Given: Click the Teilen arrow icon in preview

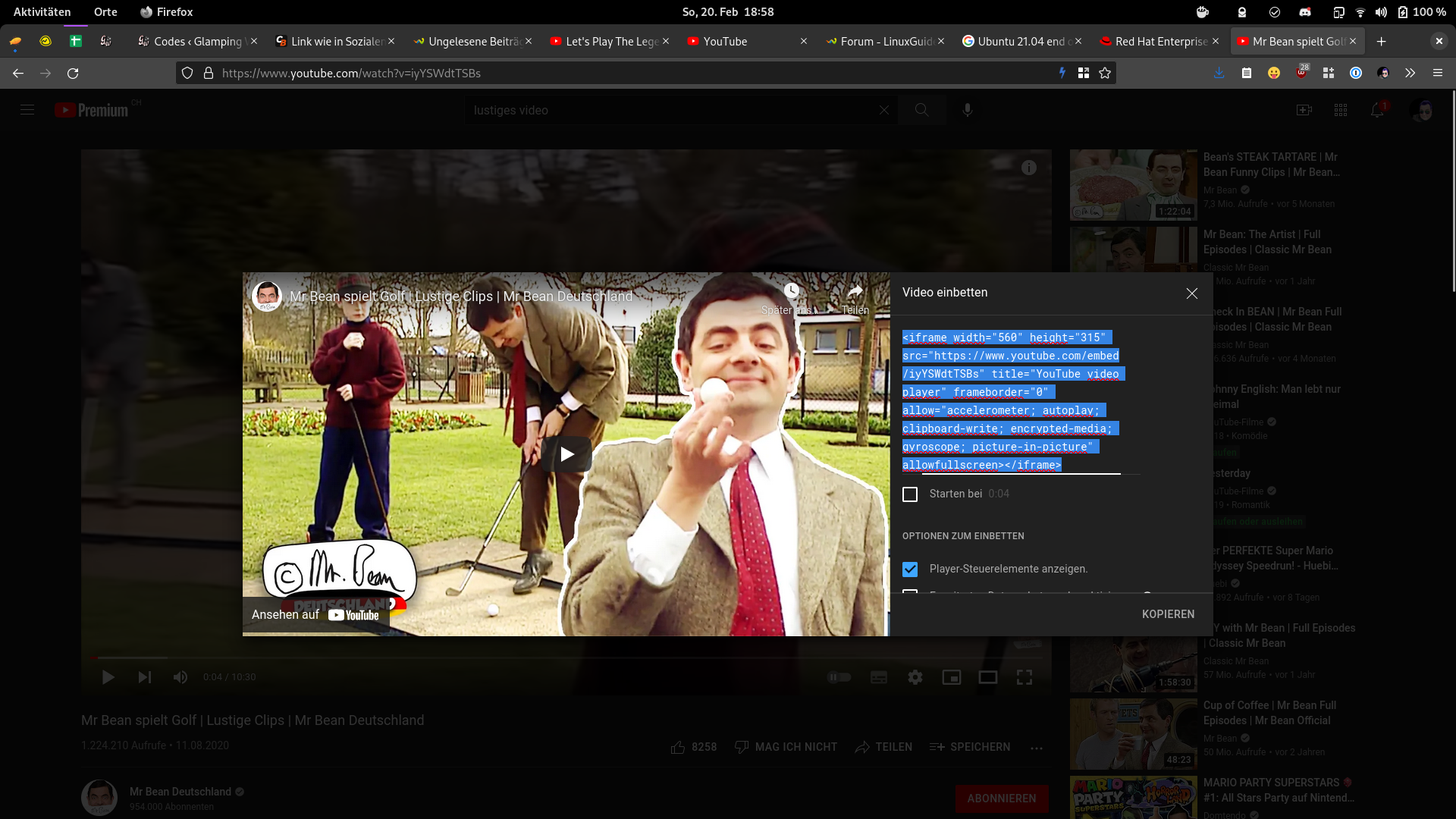Looking at the screenshot, I should click(x=855, y=291).
